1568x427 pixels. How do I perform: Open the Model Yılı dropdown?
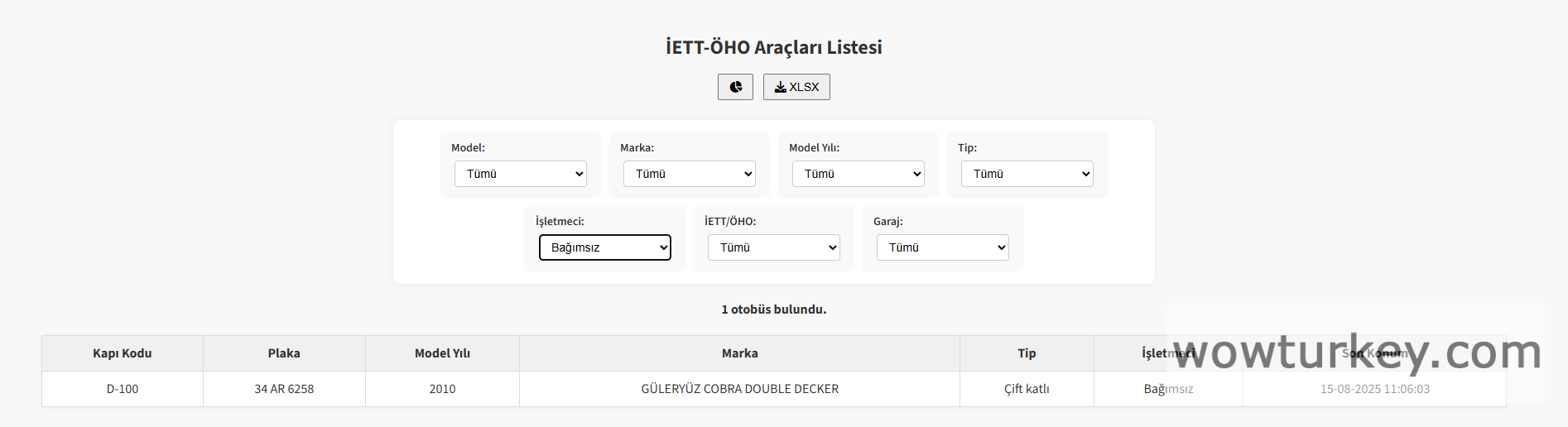859,174
